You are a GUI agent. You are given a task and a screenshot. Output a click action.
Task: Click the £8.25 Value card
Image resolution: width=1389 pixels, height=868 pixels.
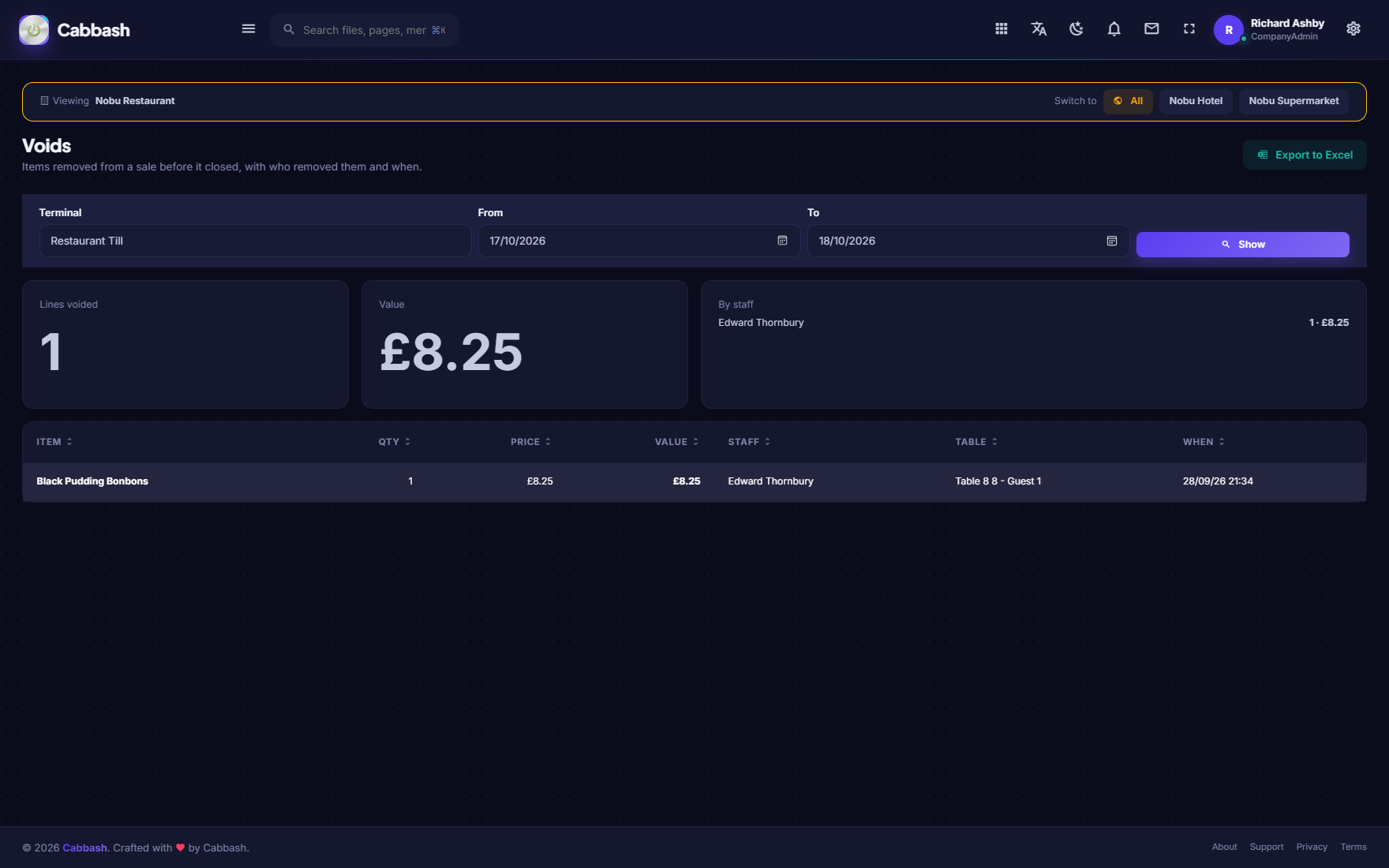point(525,345)
